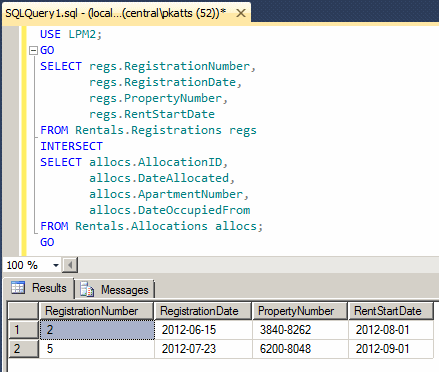Click regs.RegistrationDate in the query

coord(163,82)
